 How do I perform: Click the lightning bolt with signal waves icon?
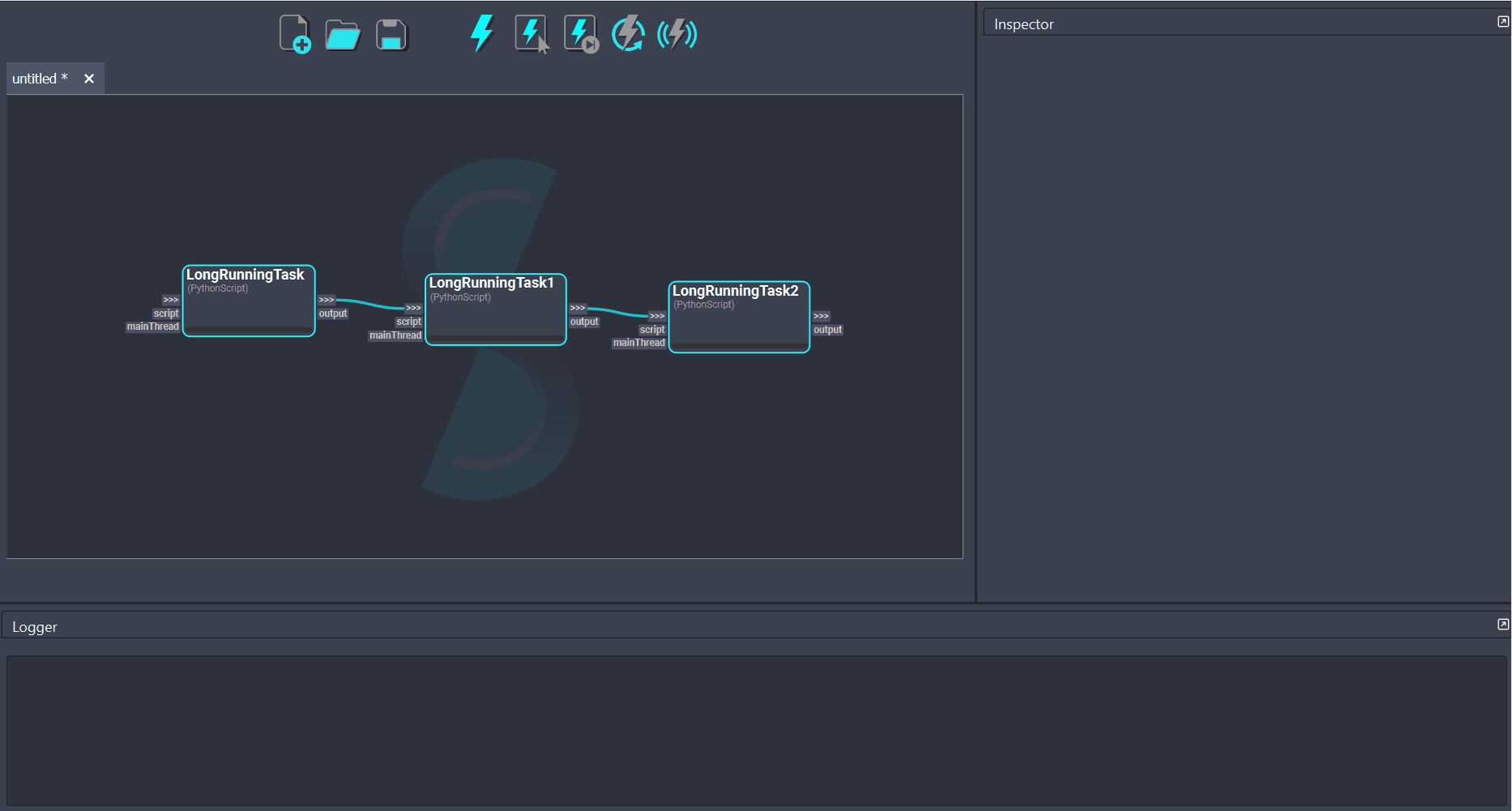click(677, 34)
